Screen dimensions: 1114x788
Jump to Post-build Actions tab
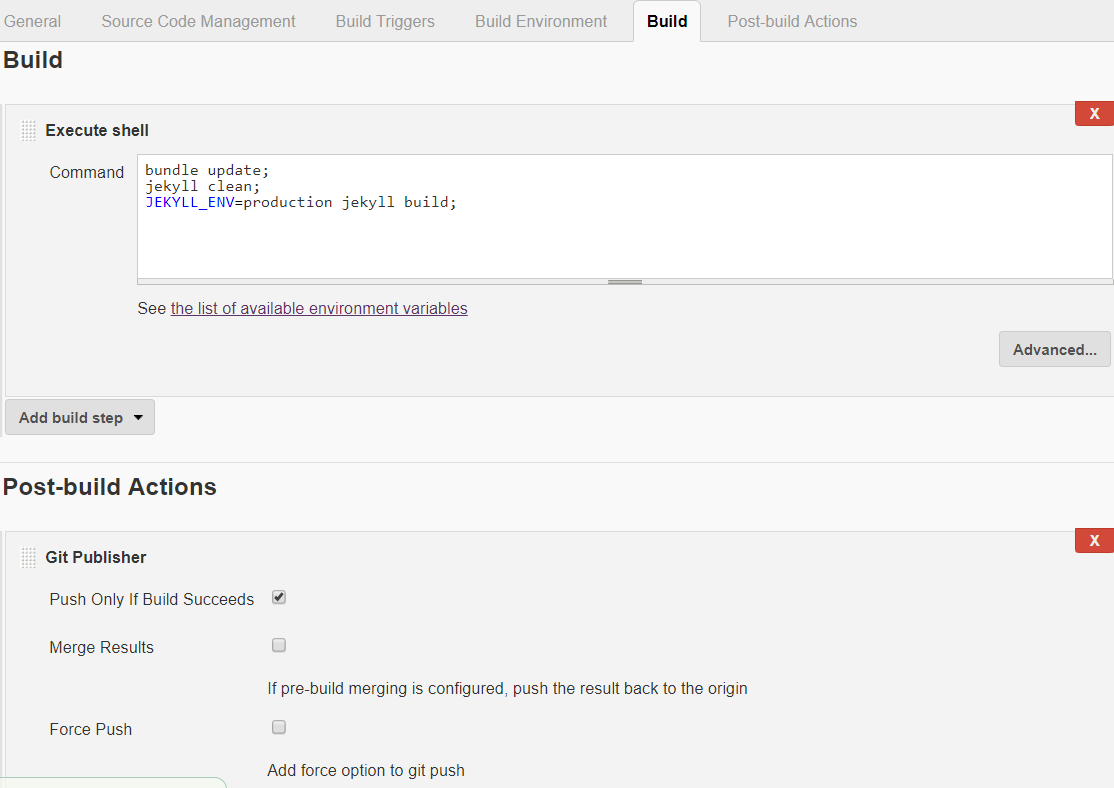click(x=792, y=21)
